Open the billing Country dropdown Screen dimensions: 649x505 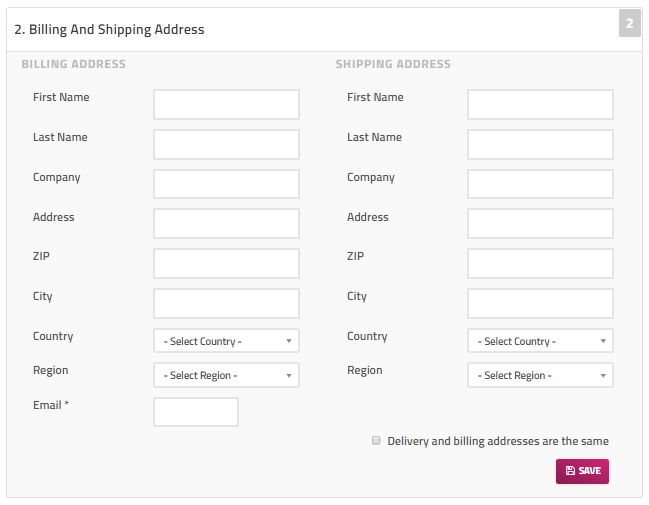226,341
